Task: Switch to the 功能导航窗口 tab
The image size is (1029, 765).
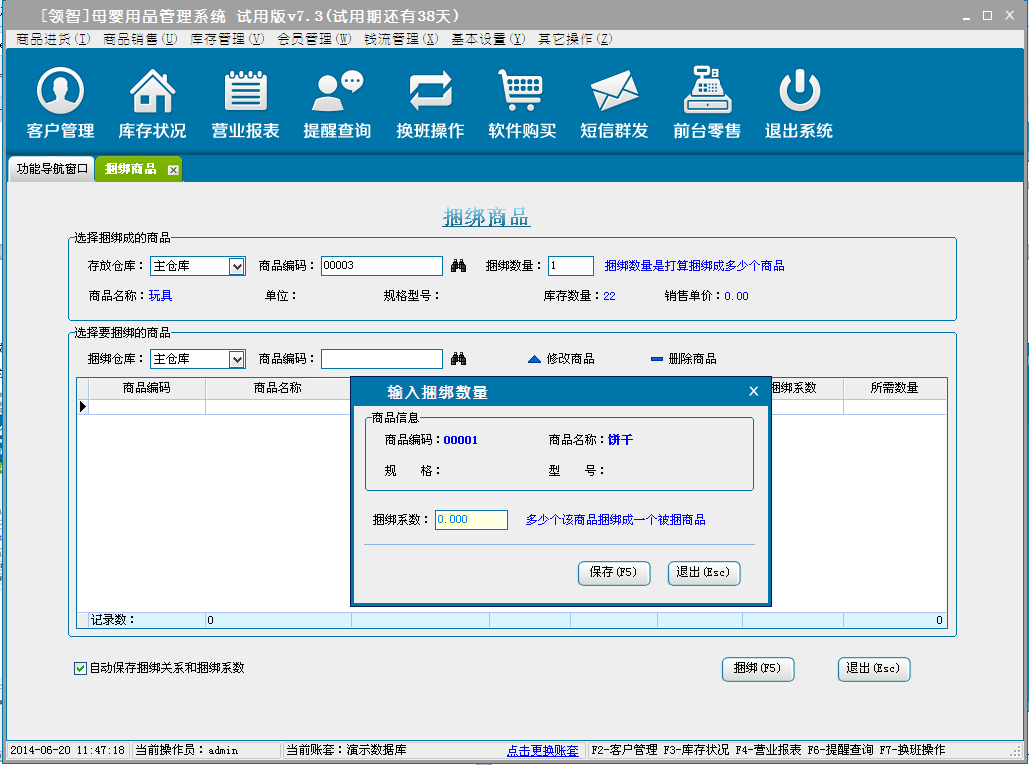Action: pyautogui.click(x=51, y=169)
